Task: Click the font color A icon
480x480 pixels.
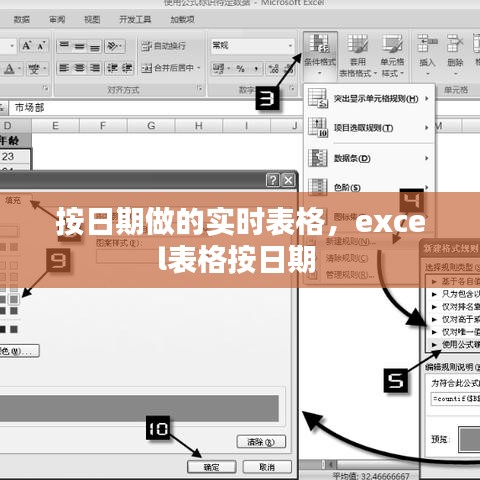Action: click(9, 69)
